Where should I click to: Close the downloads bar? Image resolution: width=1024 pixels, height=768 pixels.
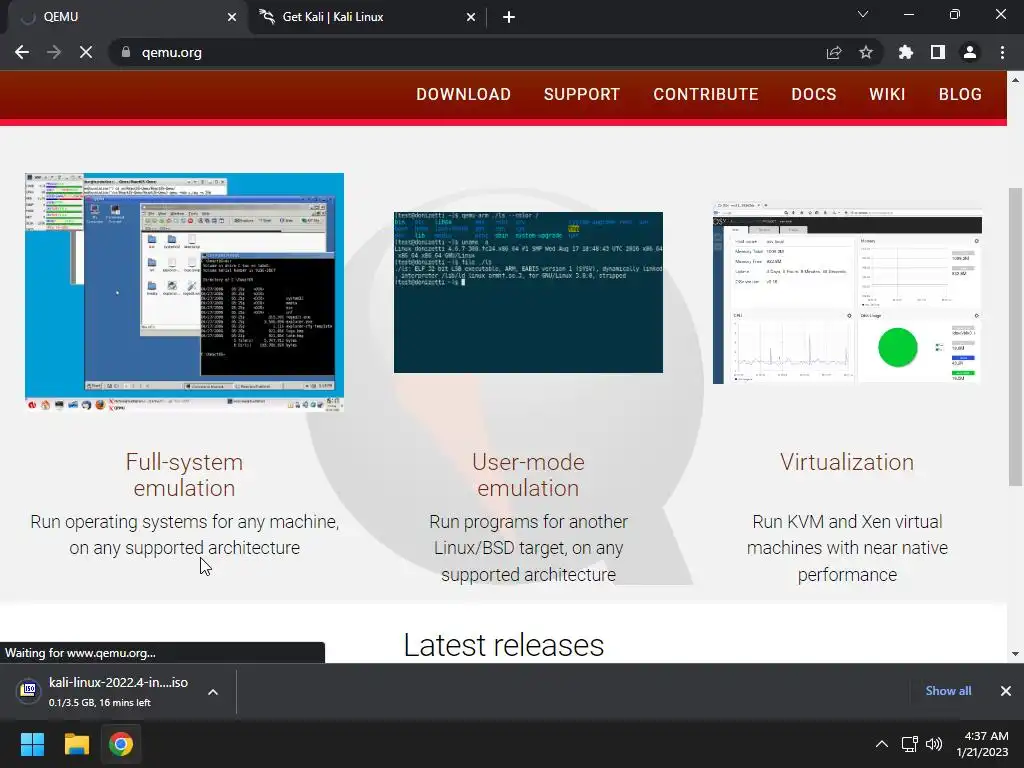[1006, 691]
